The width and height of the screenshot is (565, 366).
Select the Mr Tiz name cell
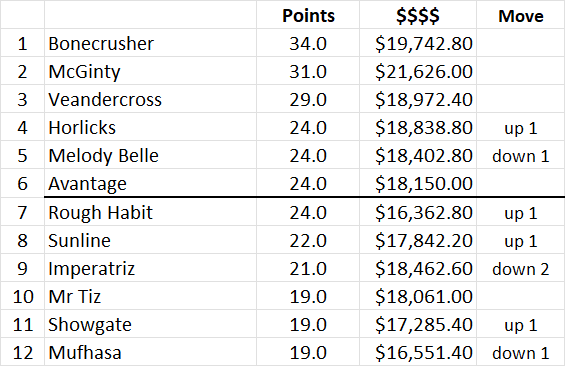pyautogui.click(x=150, y=296)
